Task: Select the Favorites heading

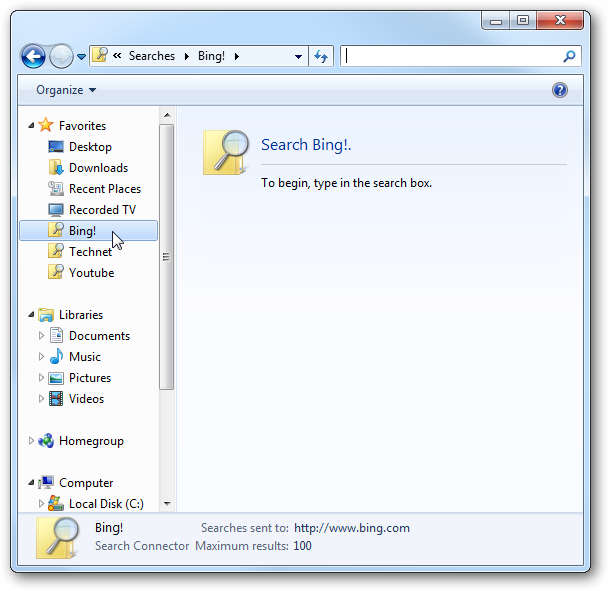Action: pos(82,126)
